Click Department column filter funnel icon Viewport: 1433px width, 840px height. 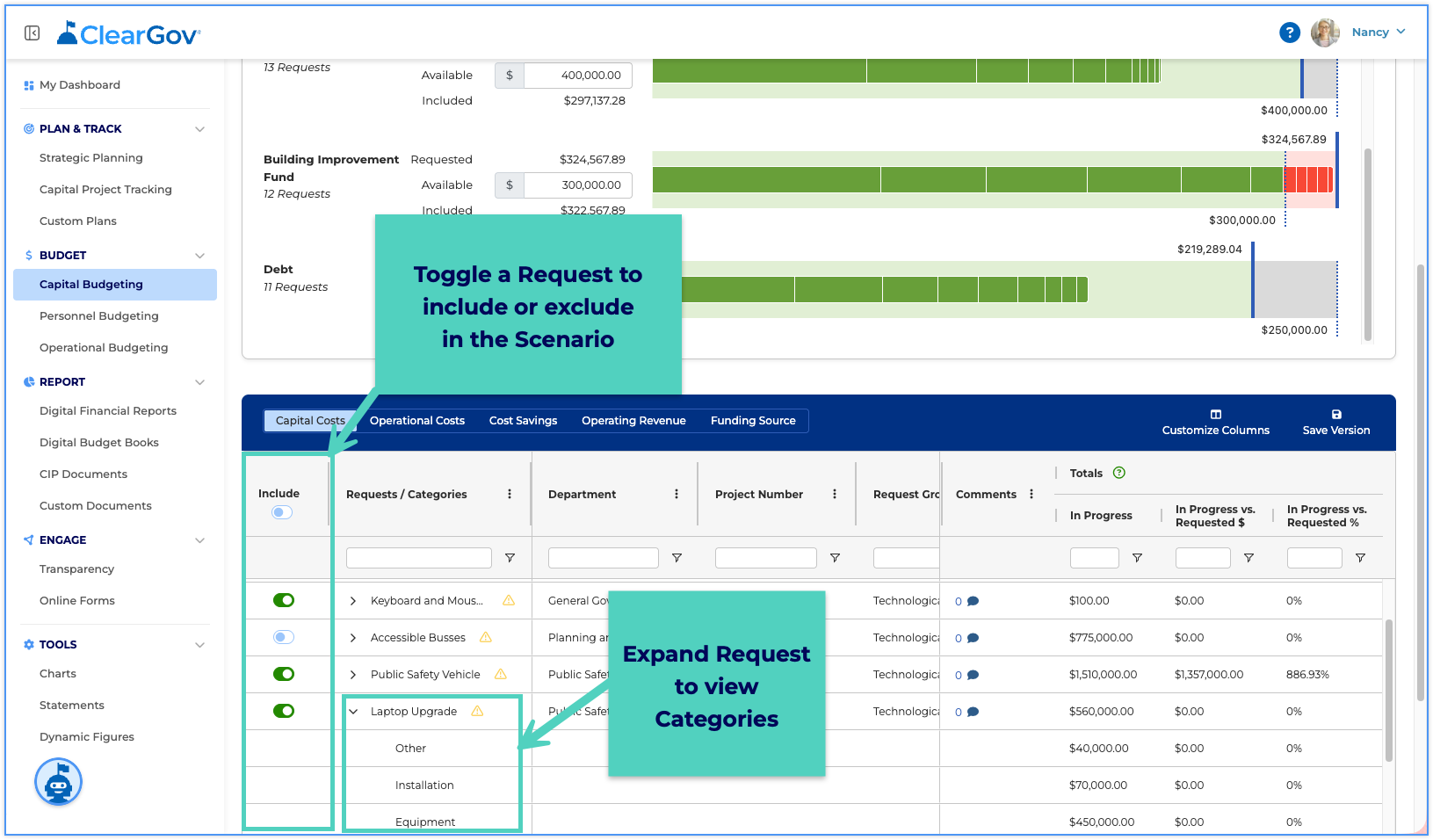click(677, 558)
